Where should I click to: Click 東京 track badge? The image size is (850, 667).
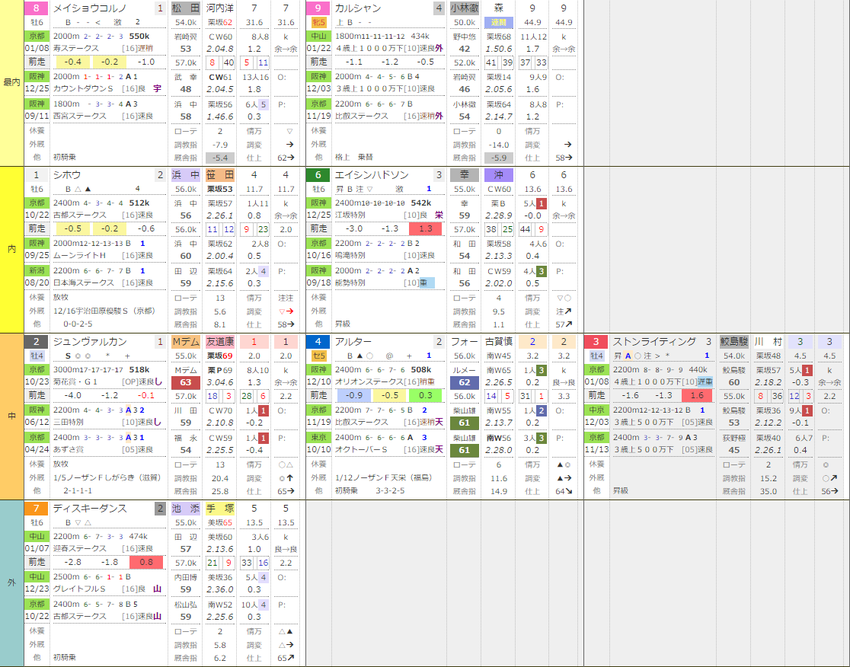tap(319, 437)
